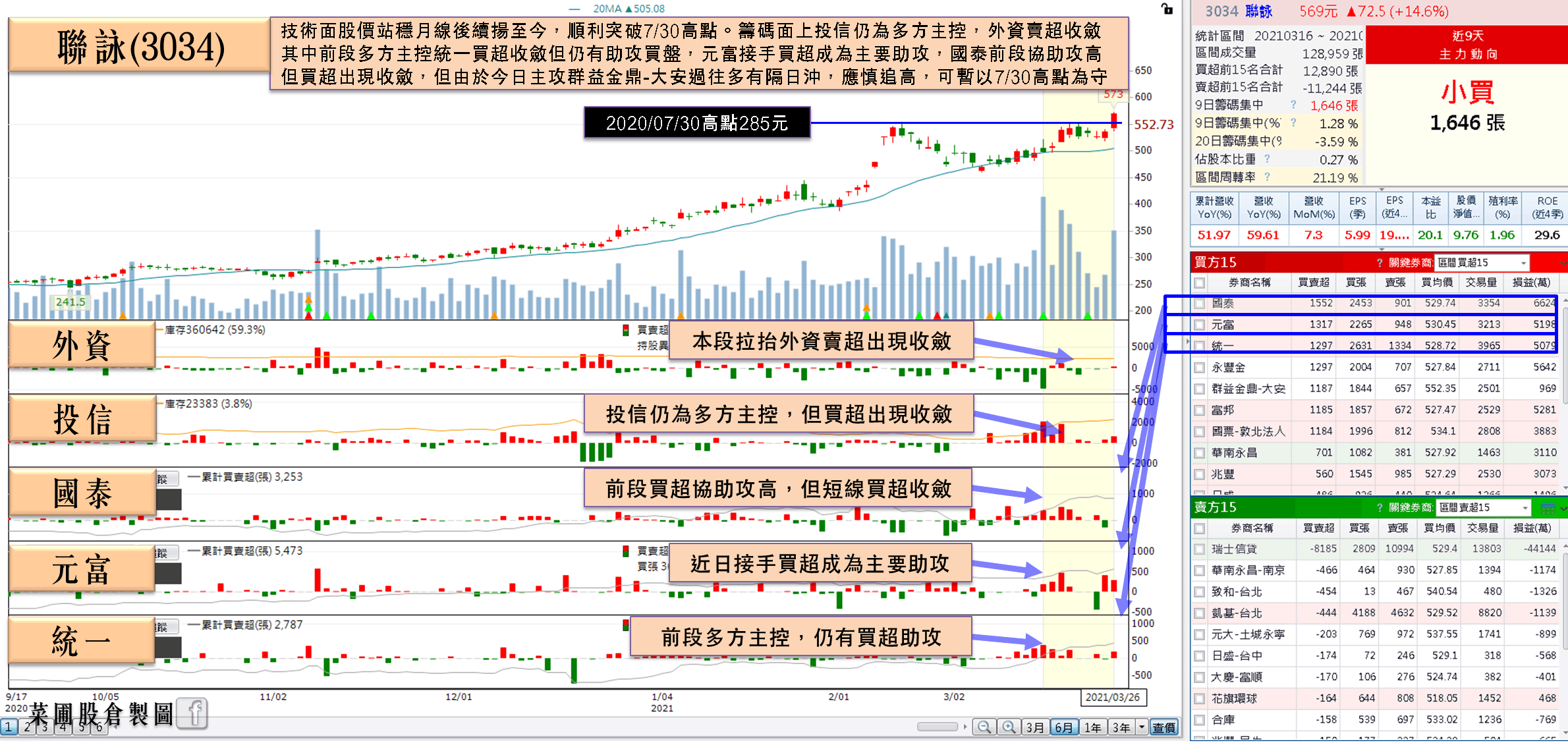Click the 查價 button
Image resolution: width=1568 pixels, height=749 pixels.
[1164, 727]
